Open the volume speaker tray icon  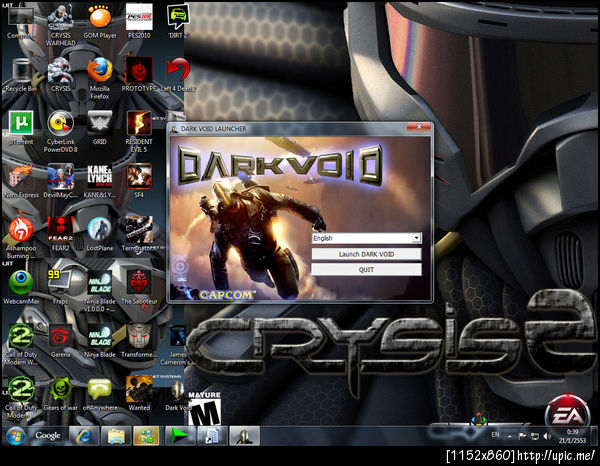coord(547,436)
